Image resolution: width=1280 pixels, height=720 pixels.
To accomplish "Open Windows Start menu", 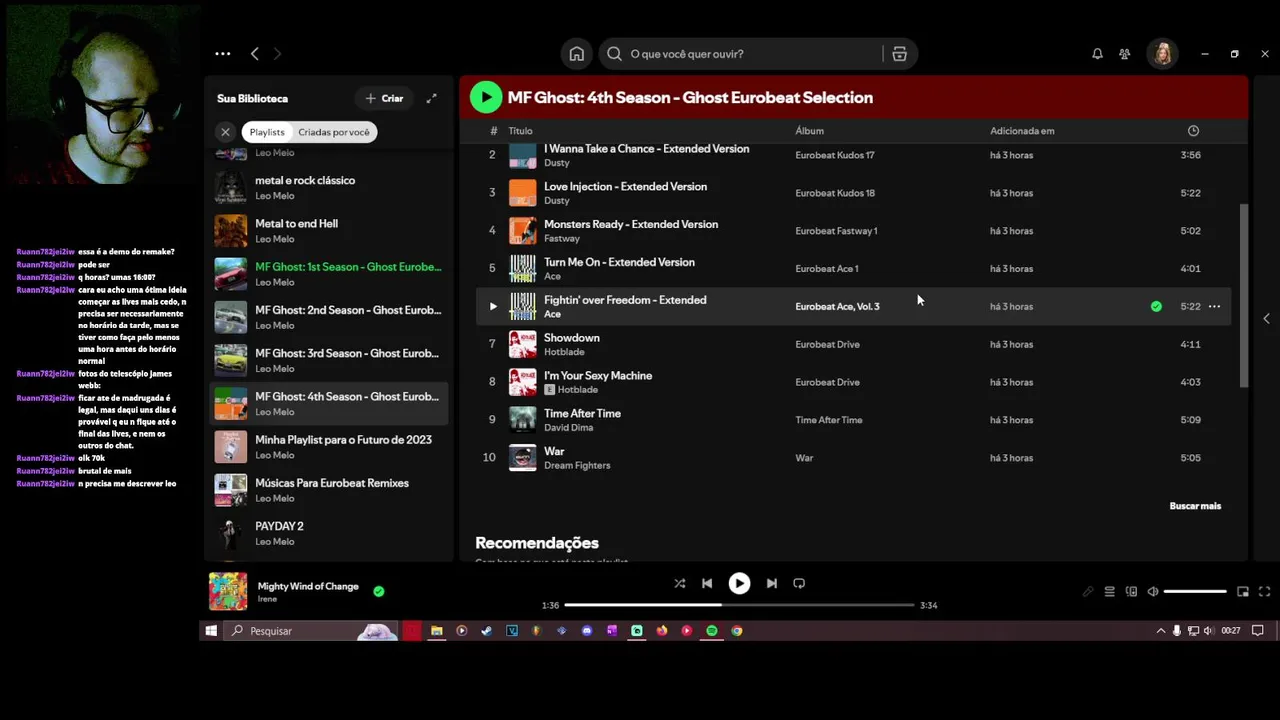I will tap(211, 631).
